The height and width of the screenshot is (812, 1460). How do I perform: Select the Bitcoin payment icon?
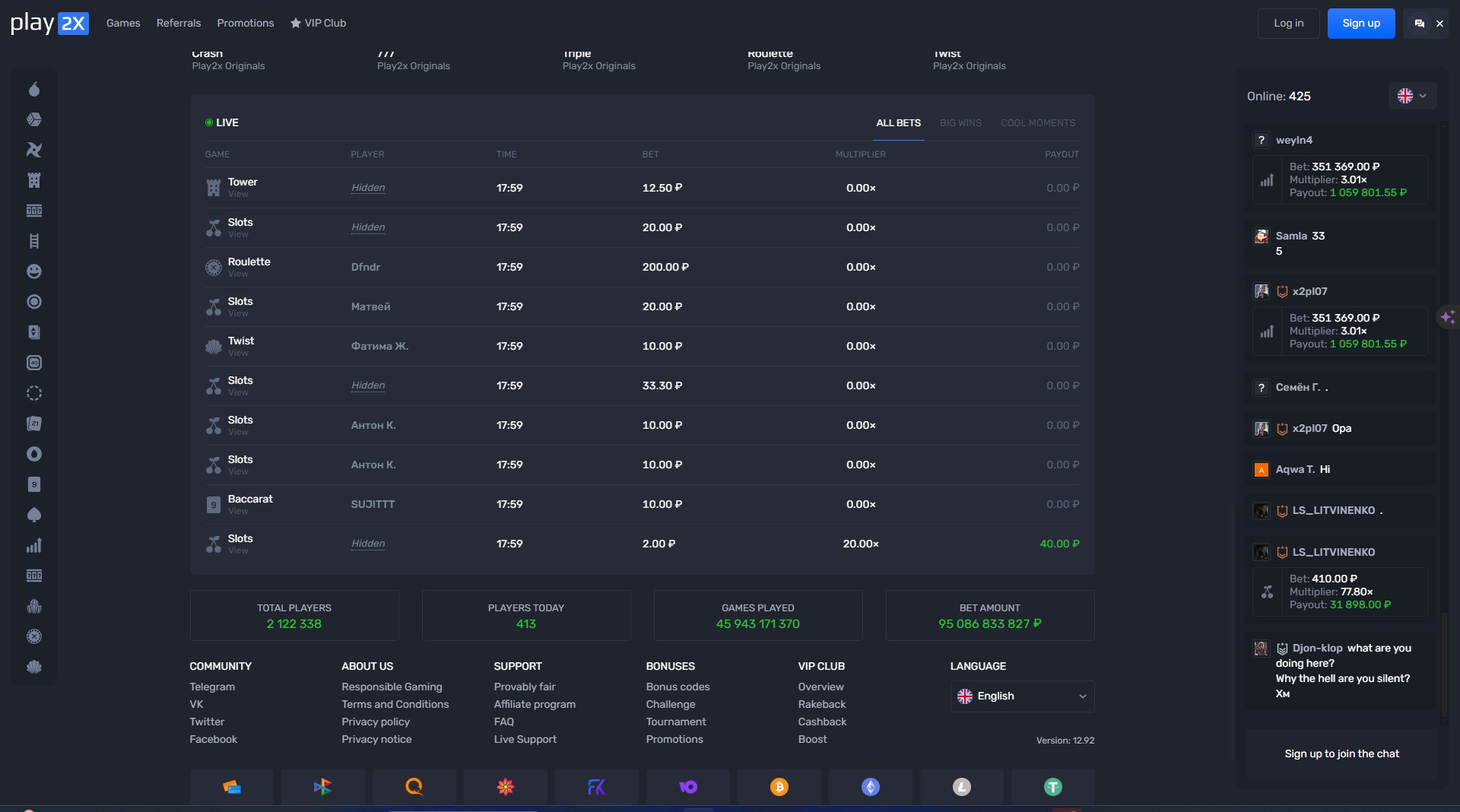[779, 787]
